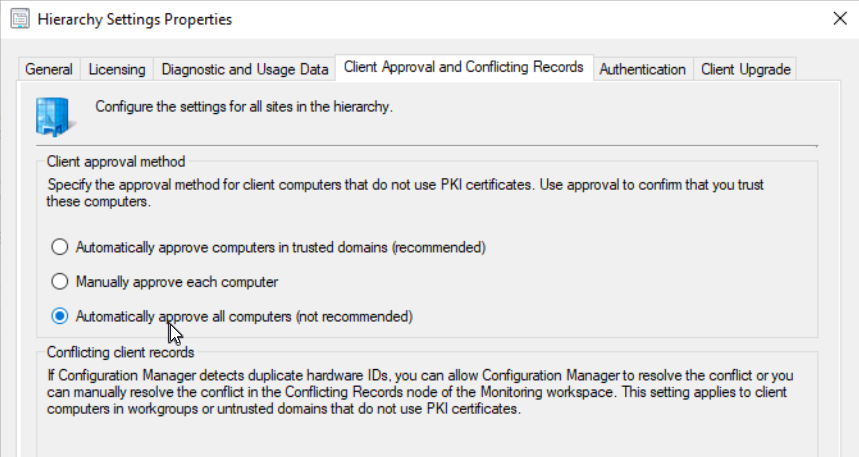Click the Conflicting client records group label

coord(120,352)
